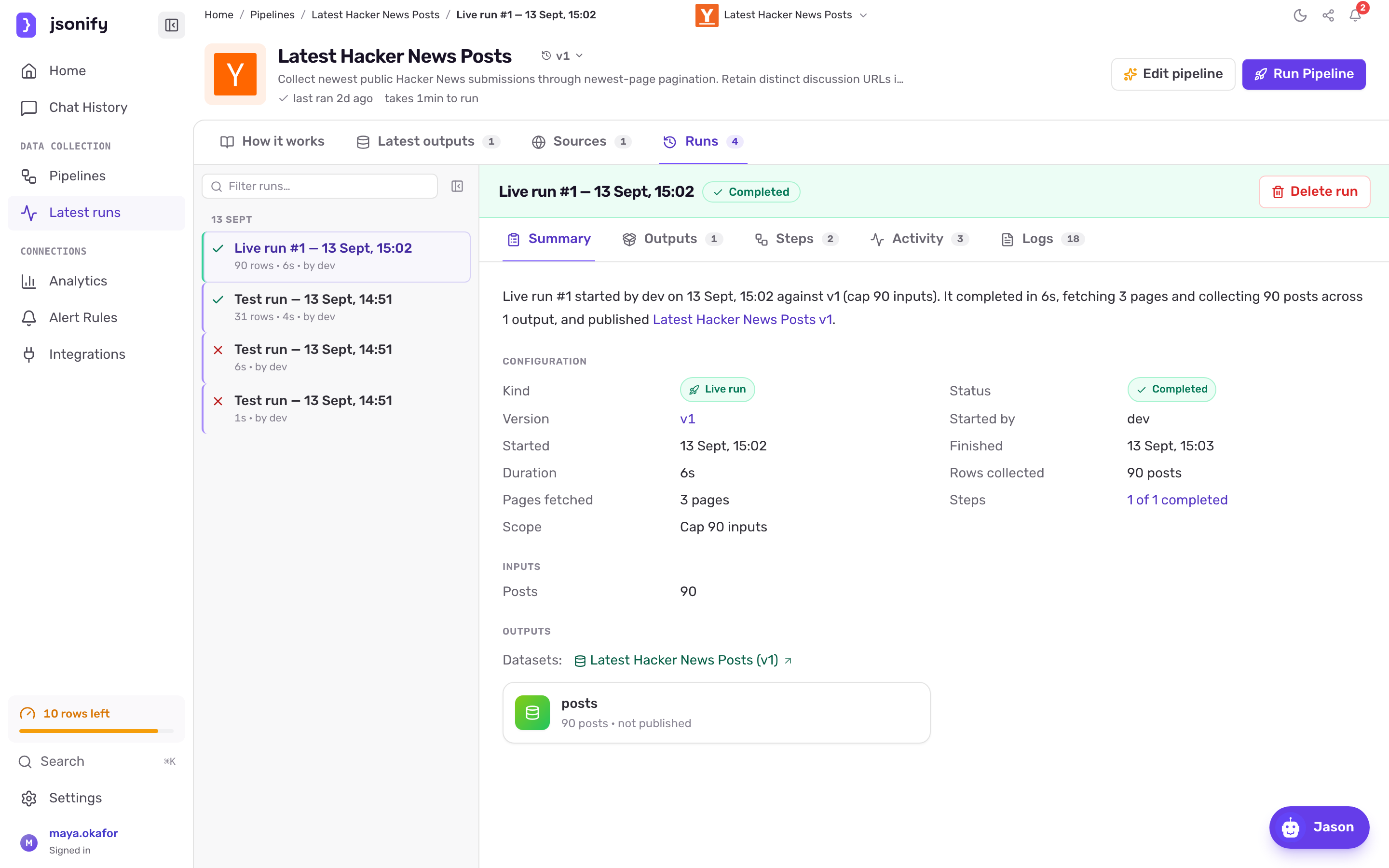Switch to the Outputs tab
Screen dimensions: 1389x868
click(672, 239)
